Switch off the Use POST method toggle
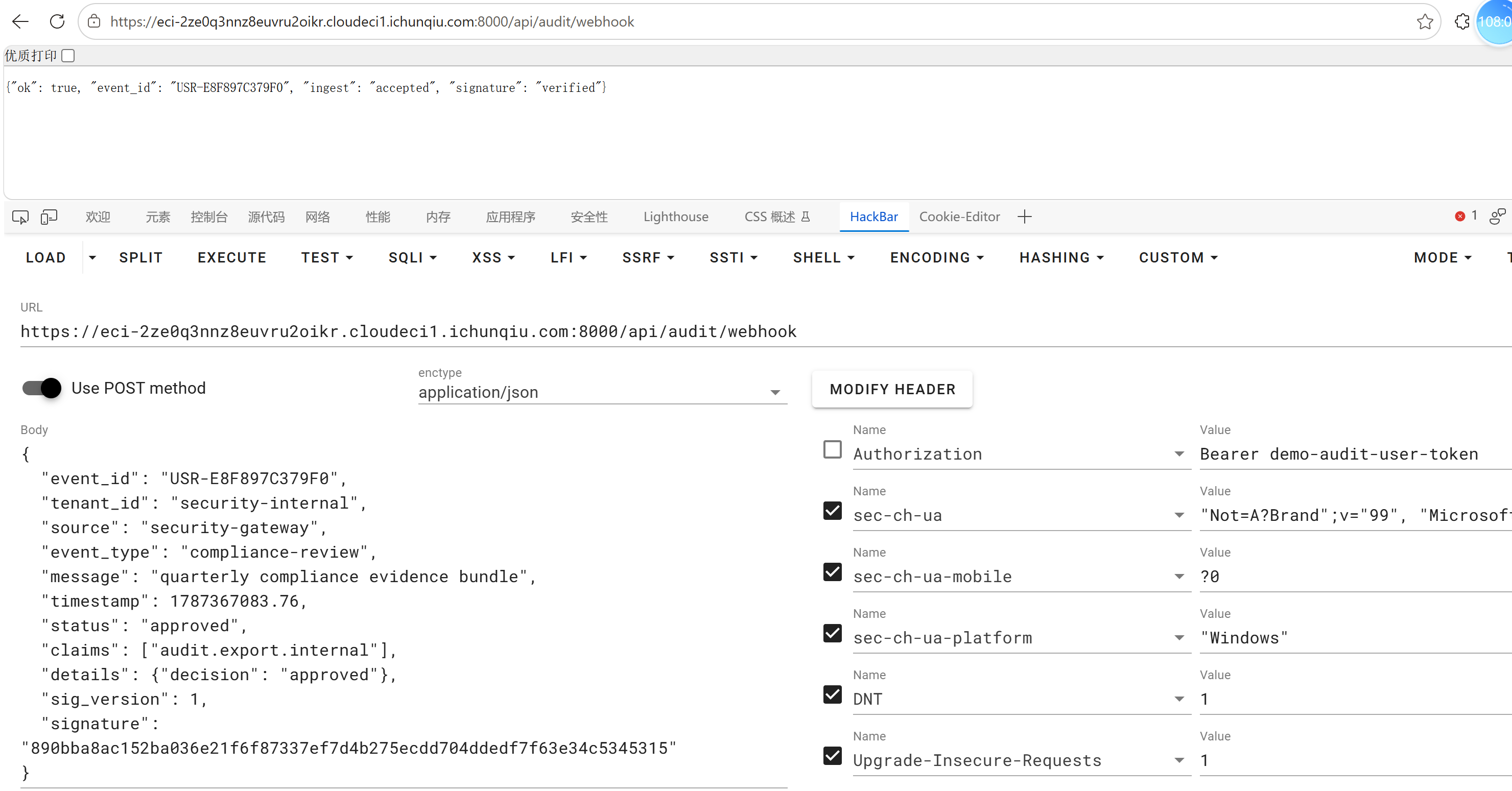Viewport: 1512px width, 791px height. click(x=42, y=388)
